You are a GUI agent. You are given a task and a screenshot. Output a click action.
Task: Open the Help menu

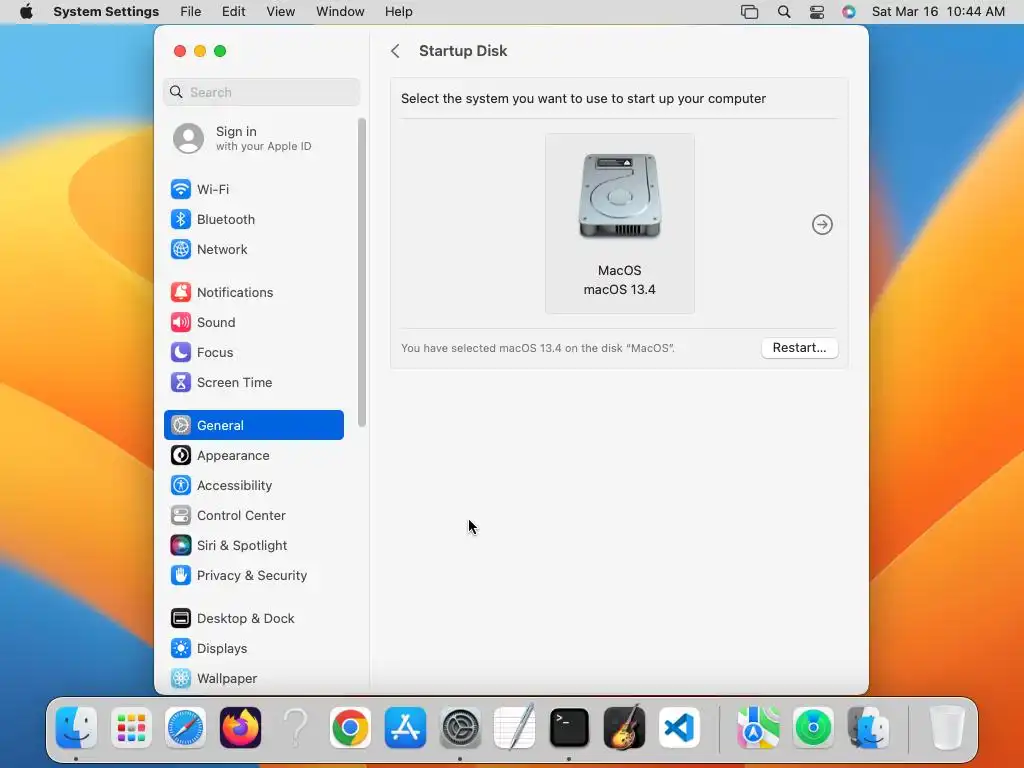(x=398, y=12)
